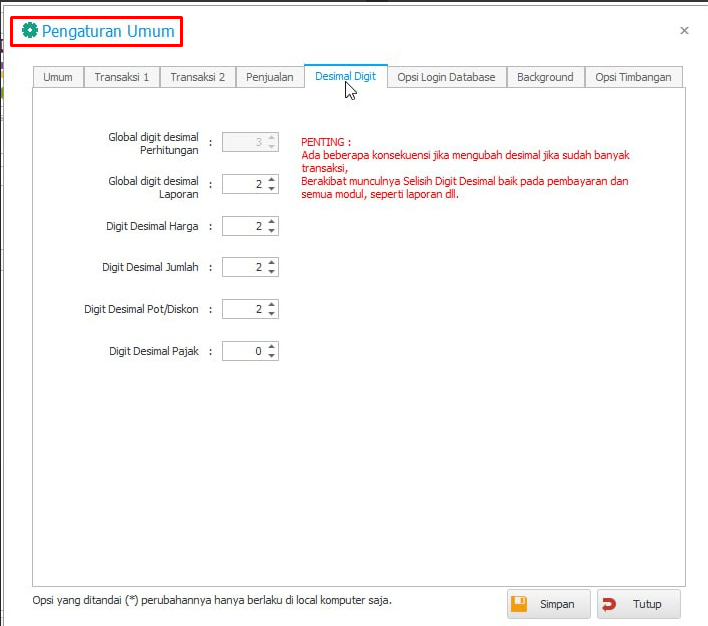This screenshot has height=626, width=708.
Task: Increase Digit Desimal Pot/Diskon value
Action: coord(272,305)
